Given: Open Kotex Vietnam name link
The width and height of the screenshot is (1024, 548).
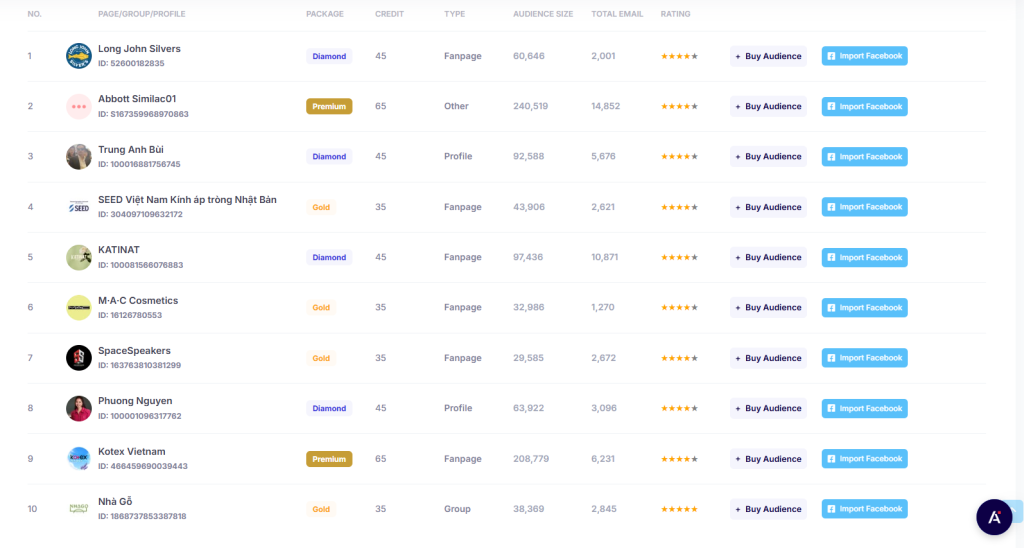Looking at the screenshot, I should tap(131, 451).
